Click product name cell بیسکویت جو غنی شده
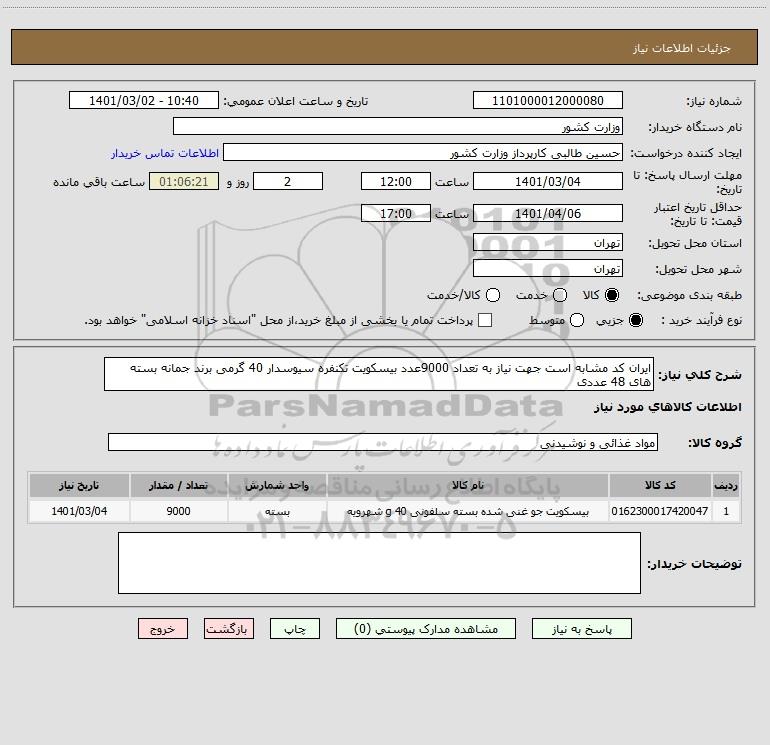770x745 pixels. tap(468, 511)
